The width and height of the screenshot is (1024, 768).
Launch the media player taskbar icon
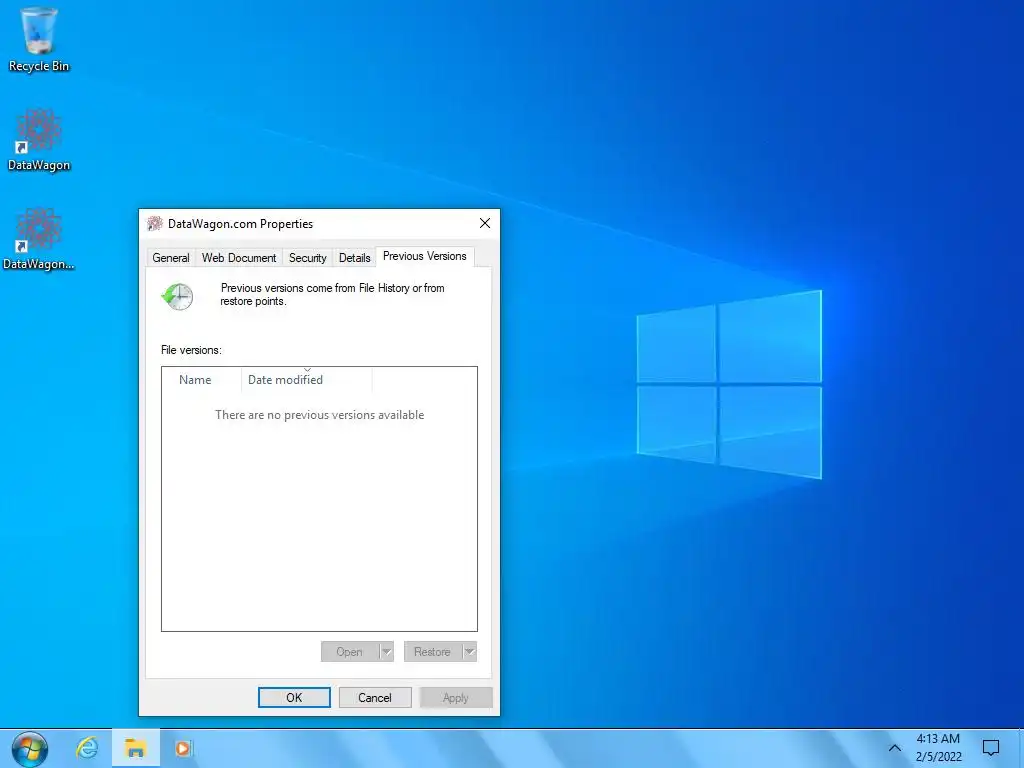pos(184,748)
